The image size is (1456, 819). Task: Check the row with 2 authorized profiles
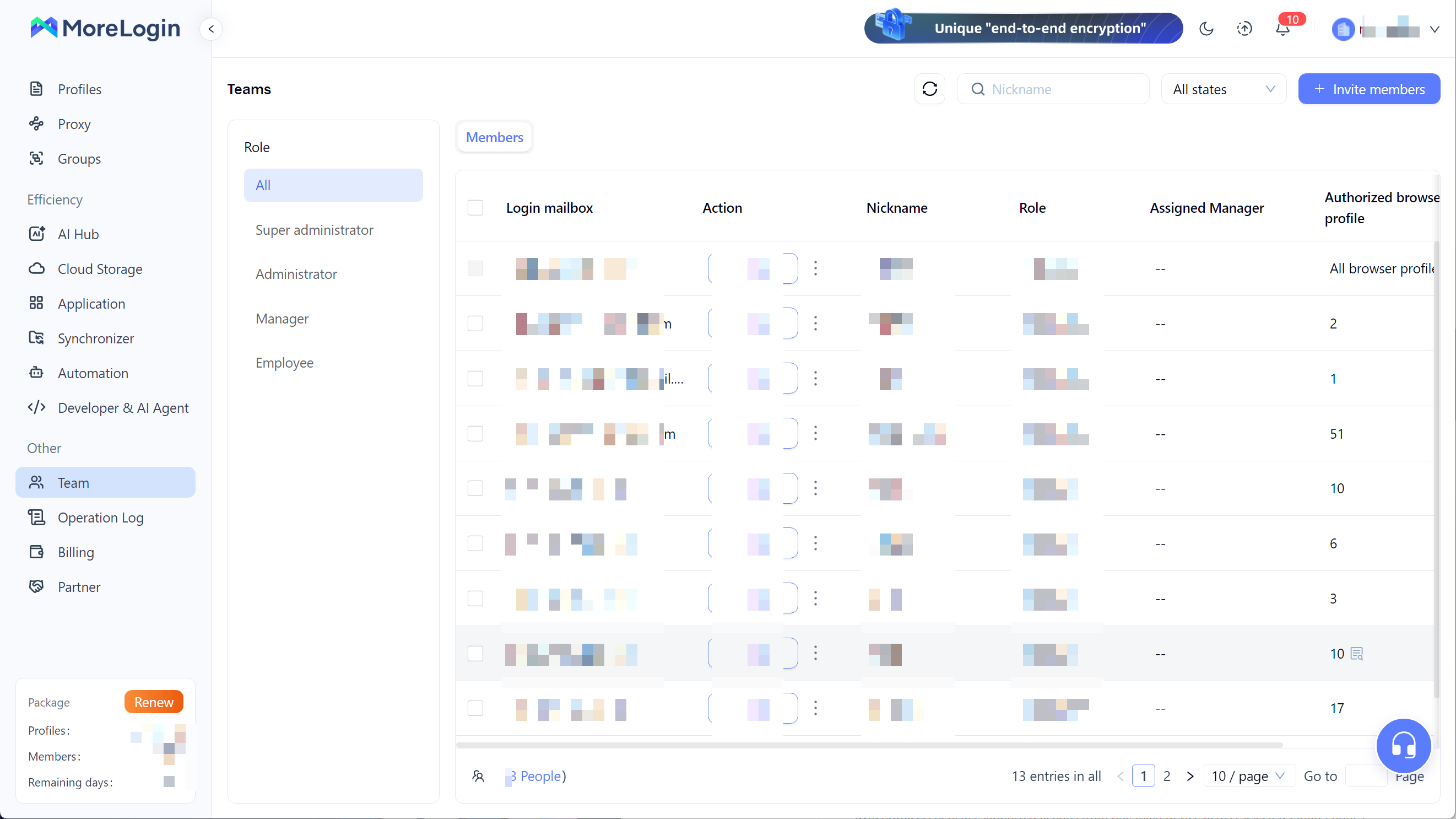click(475, 324)
